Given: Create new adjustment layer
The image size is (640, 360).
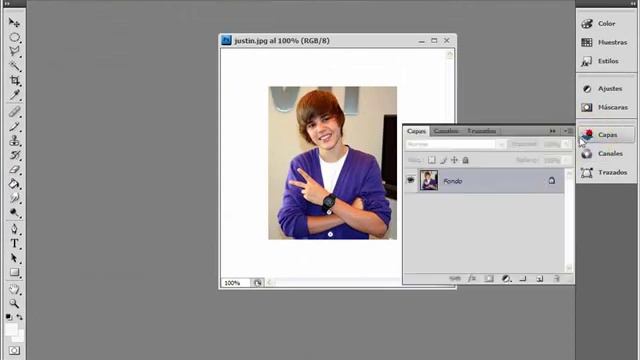Looking at the screenshot, I should point(506,278).
